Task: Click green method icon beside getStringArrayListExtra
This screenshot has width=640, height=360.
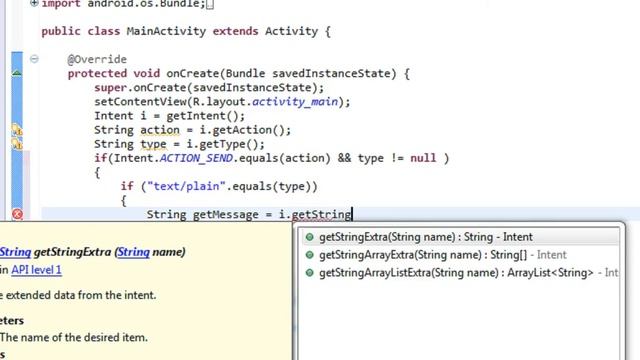Action: point(310,273)
